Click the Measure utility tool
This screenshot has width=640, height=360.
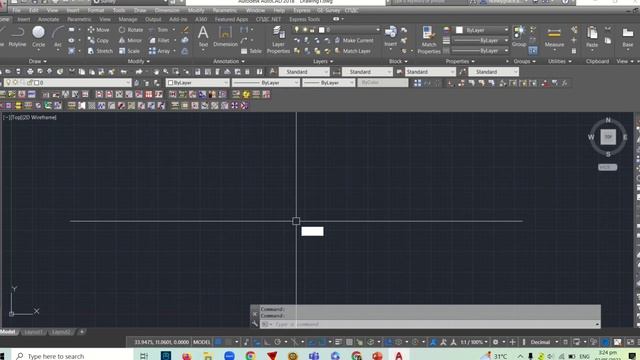coord(554,38)
